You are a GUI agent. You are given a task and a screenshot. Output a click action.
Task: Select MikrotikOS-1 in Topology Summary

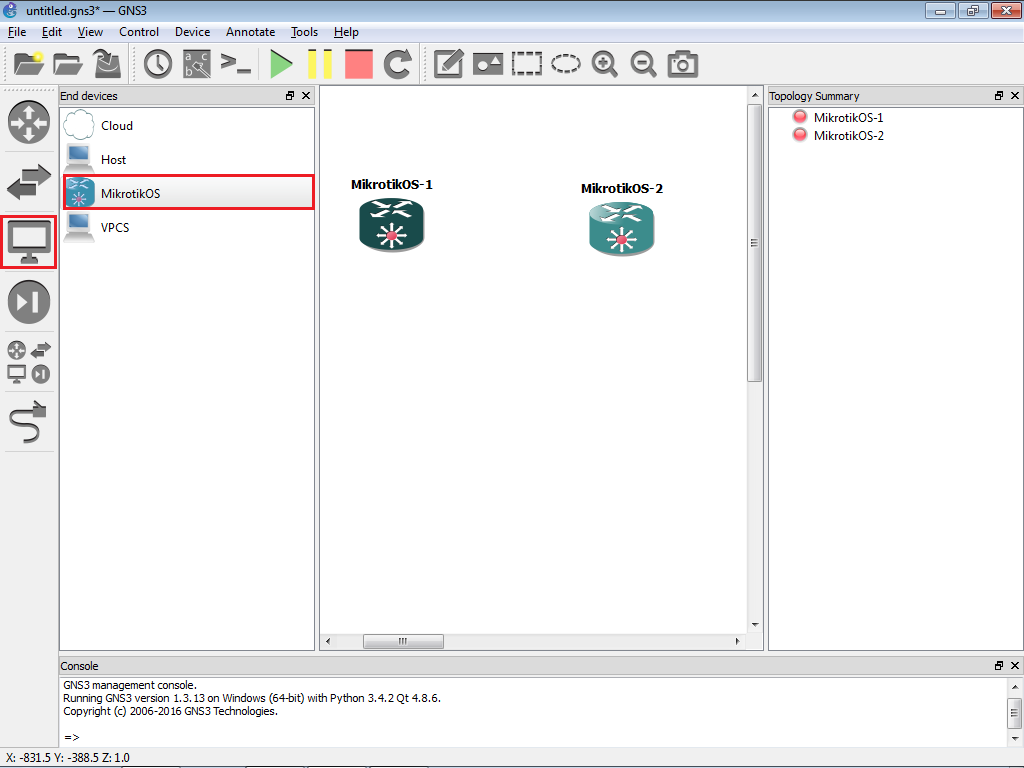848,118
